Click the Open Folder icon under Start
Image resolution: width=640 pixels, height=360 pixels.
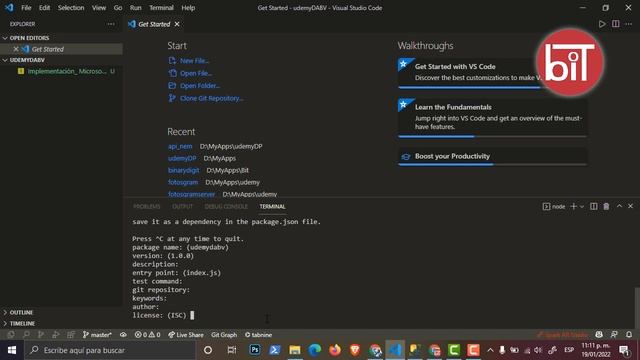(172, 86)
